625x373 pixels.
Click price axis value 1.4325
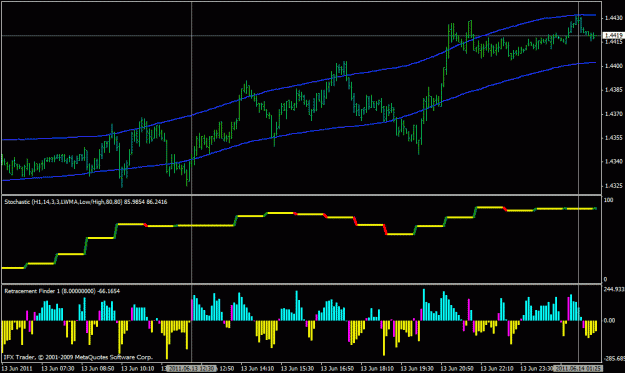pyautogui.click(x=613, y=186)
